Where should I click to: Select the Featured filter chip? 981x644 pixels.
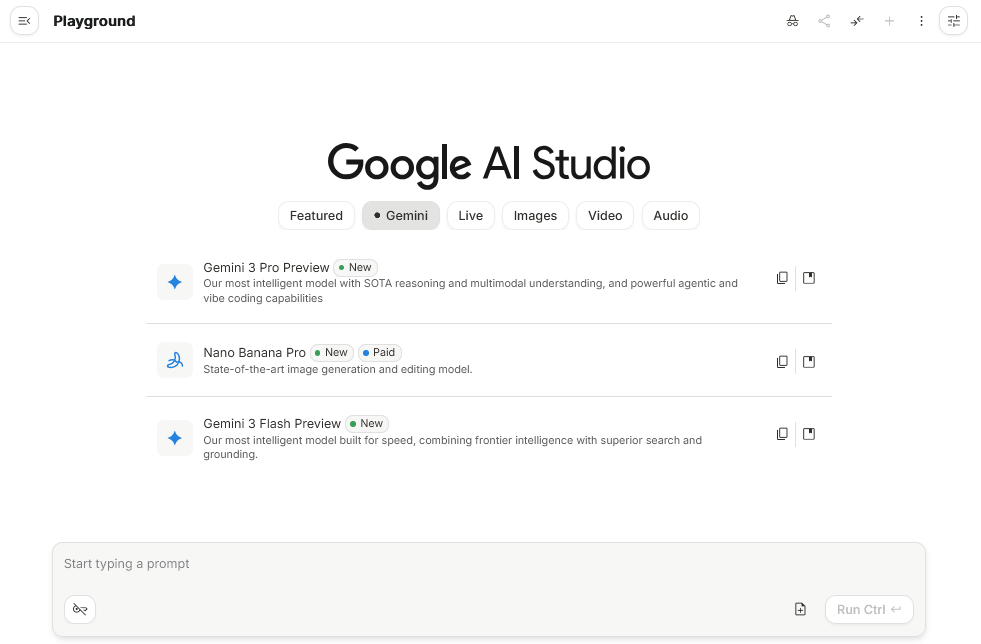[316, 215]
